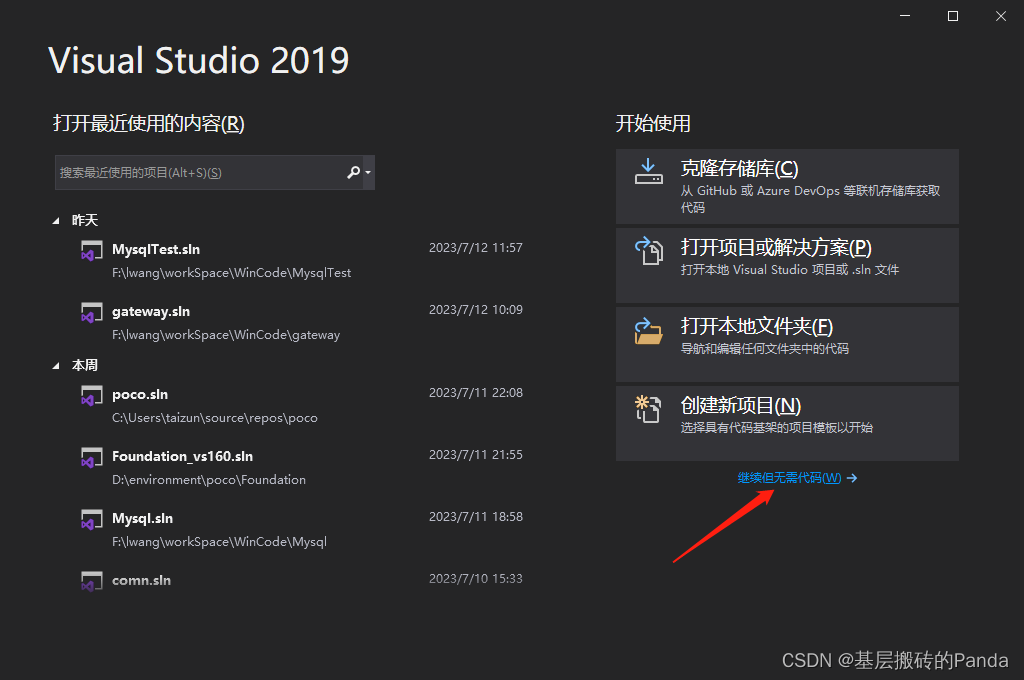Collapse the 昨天 recent group
Image resolution: width=1024 pixels, height=680 pixels.
coord(56,219)
